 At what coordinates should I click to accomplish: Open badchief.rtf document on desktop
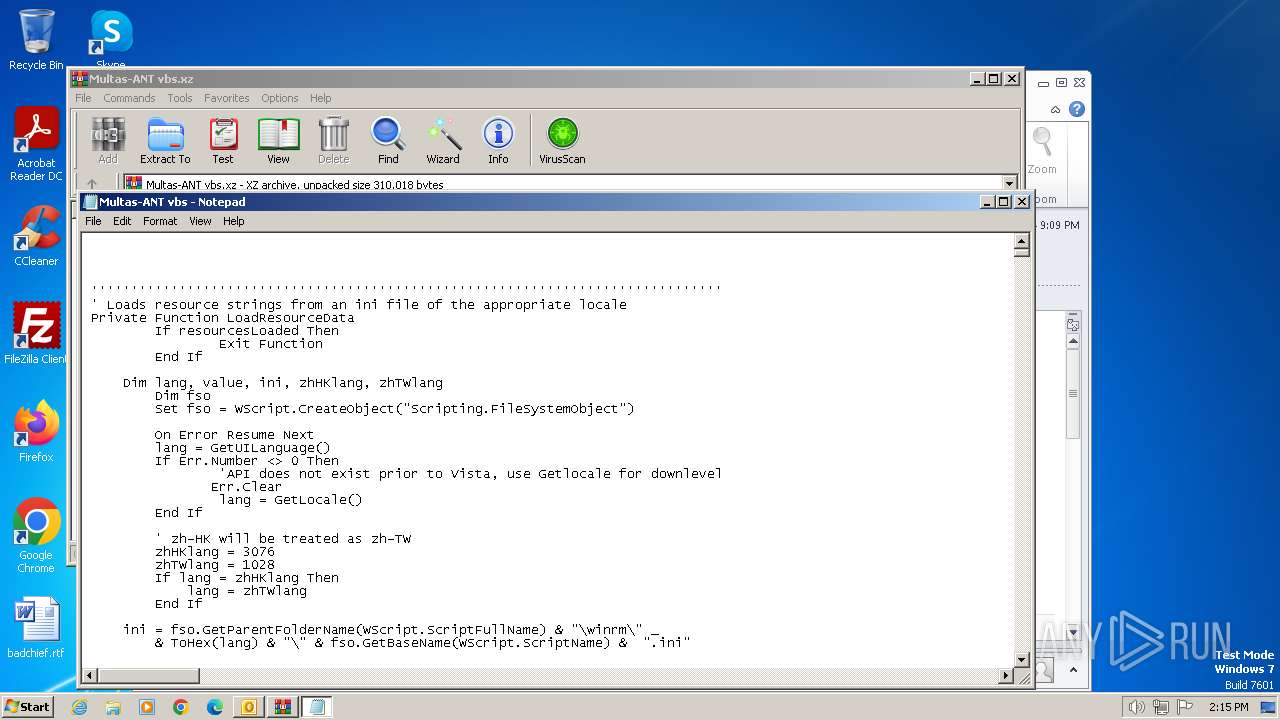[x=36, y=628]
